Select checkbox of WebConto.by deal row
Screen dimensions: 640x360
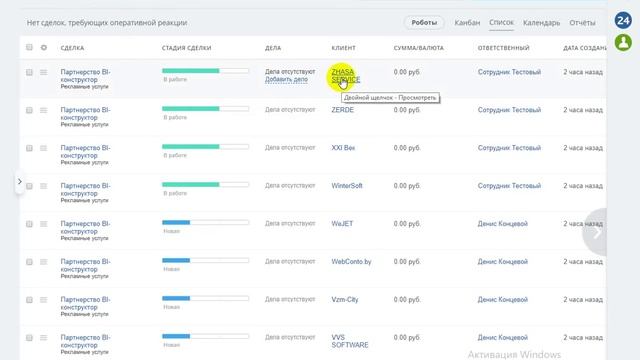29,262
